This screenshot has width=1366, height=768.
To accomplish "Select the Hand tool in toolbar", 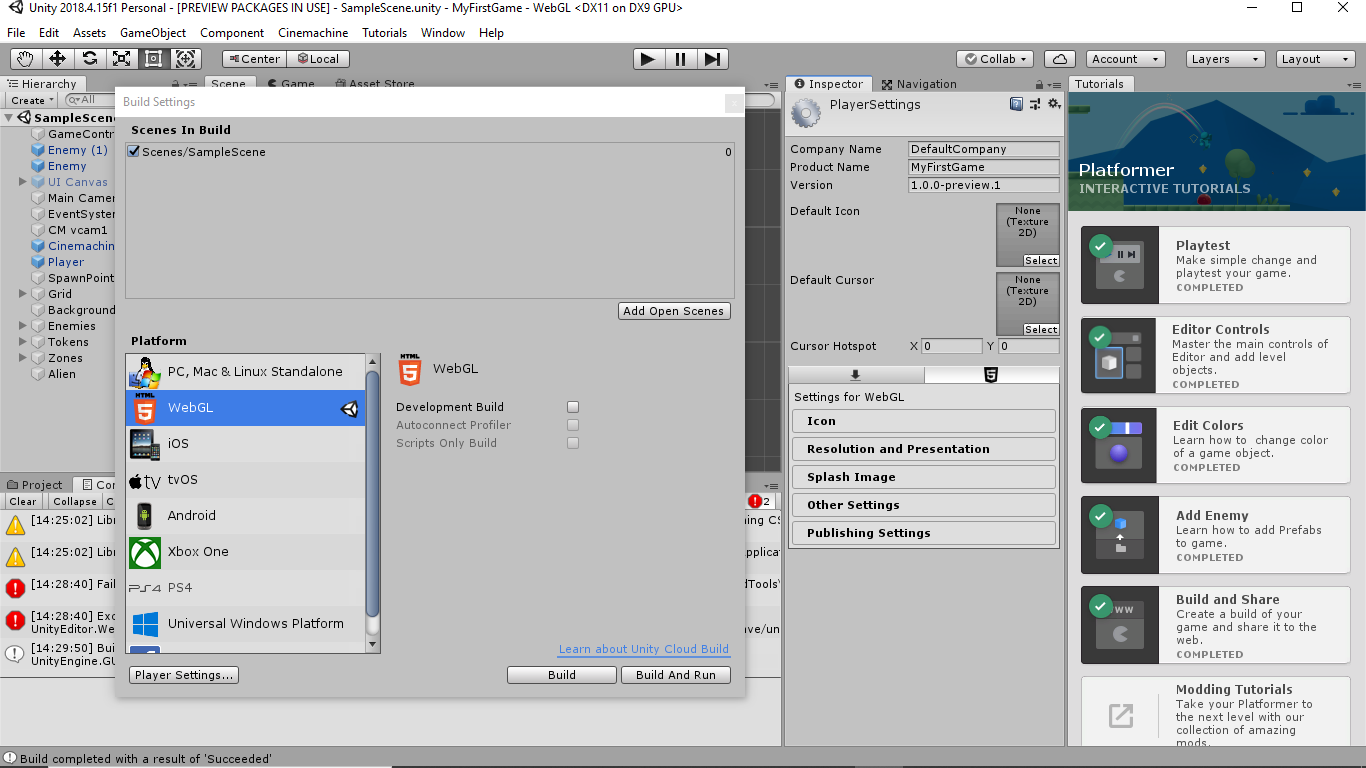I will 26,59.
